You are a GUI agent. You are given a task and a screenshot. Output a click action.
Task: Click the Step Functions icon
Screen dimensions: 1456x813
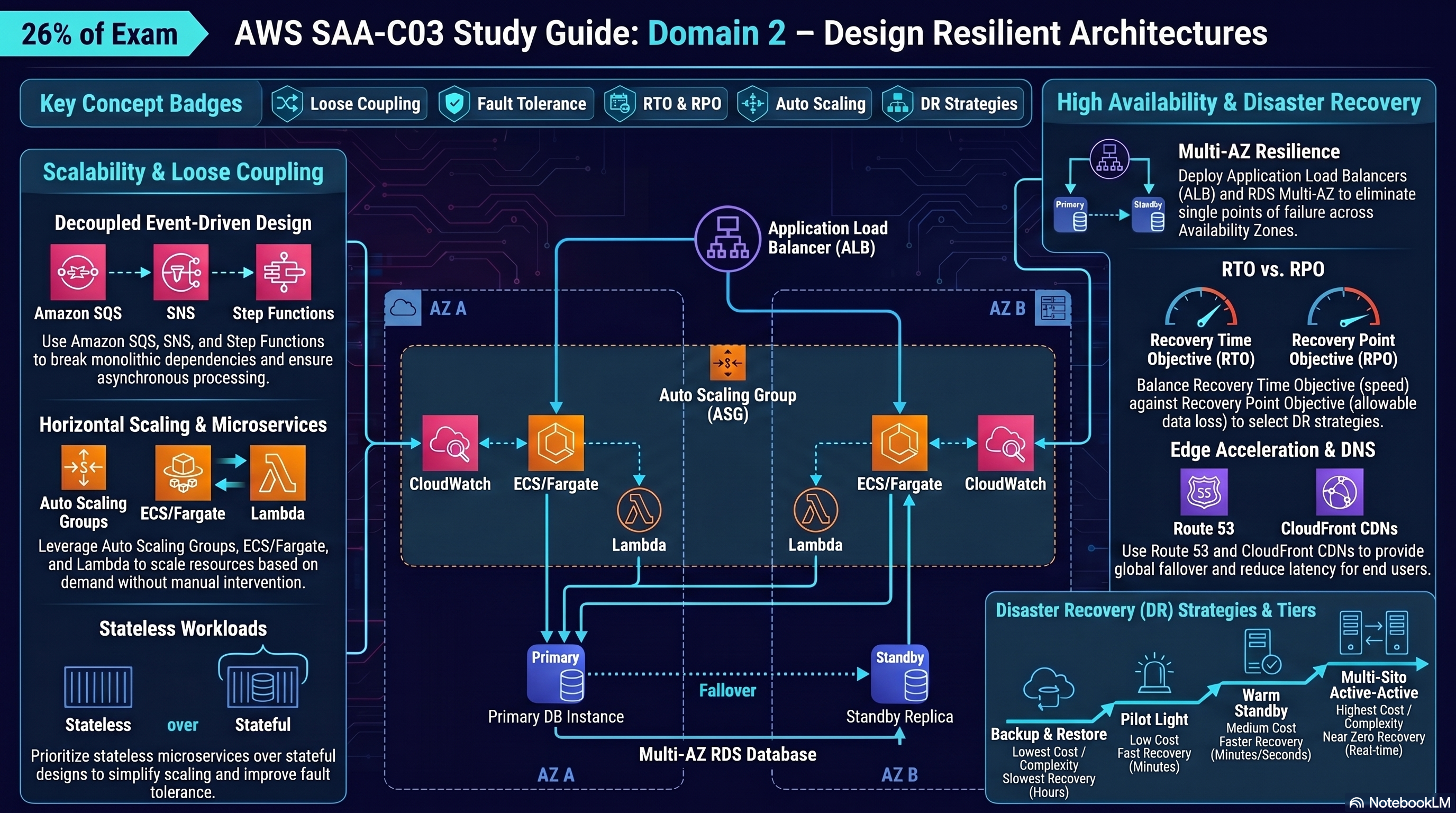(x=283, y=272)
